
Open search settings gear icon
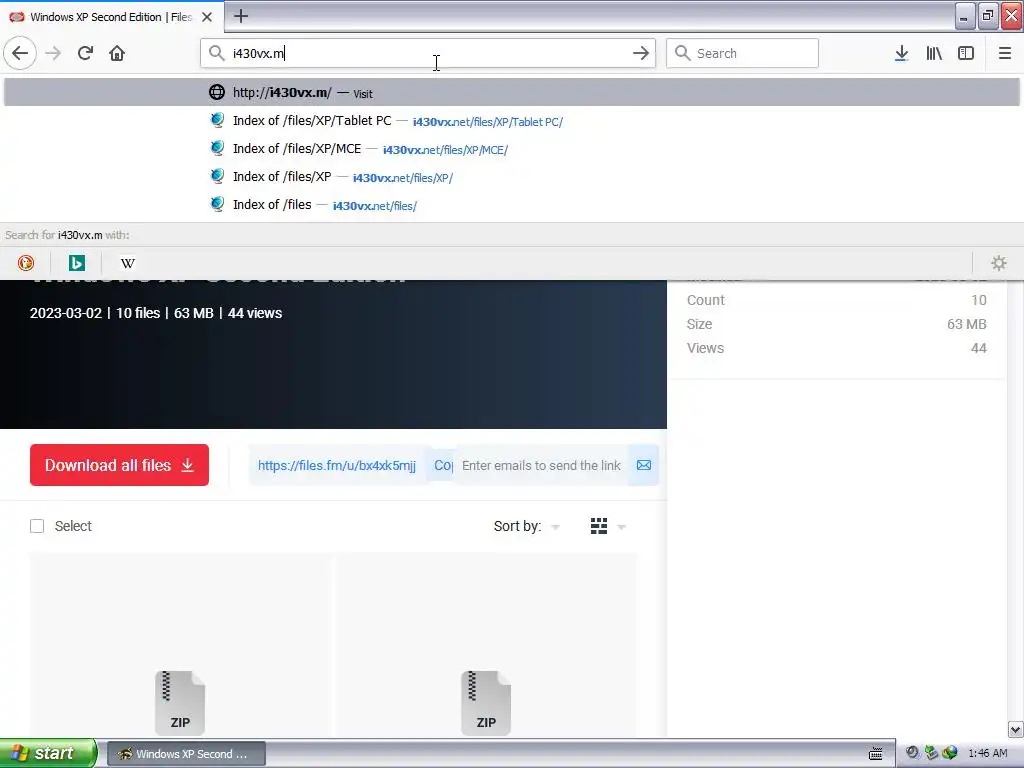pos(999,263)
